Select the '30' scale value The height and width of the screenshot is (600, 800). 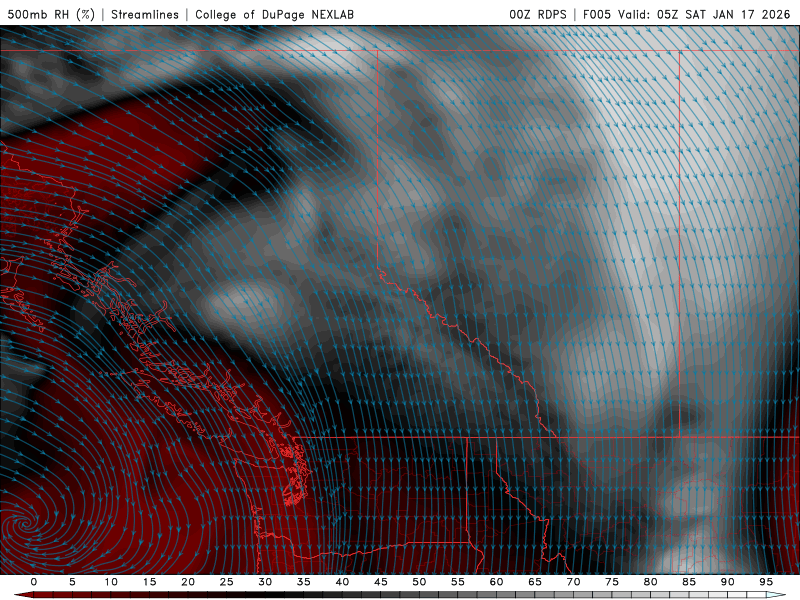click(265, 582)
